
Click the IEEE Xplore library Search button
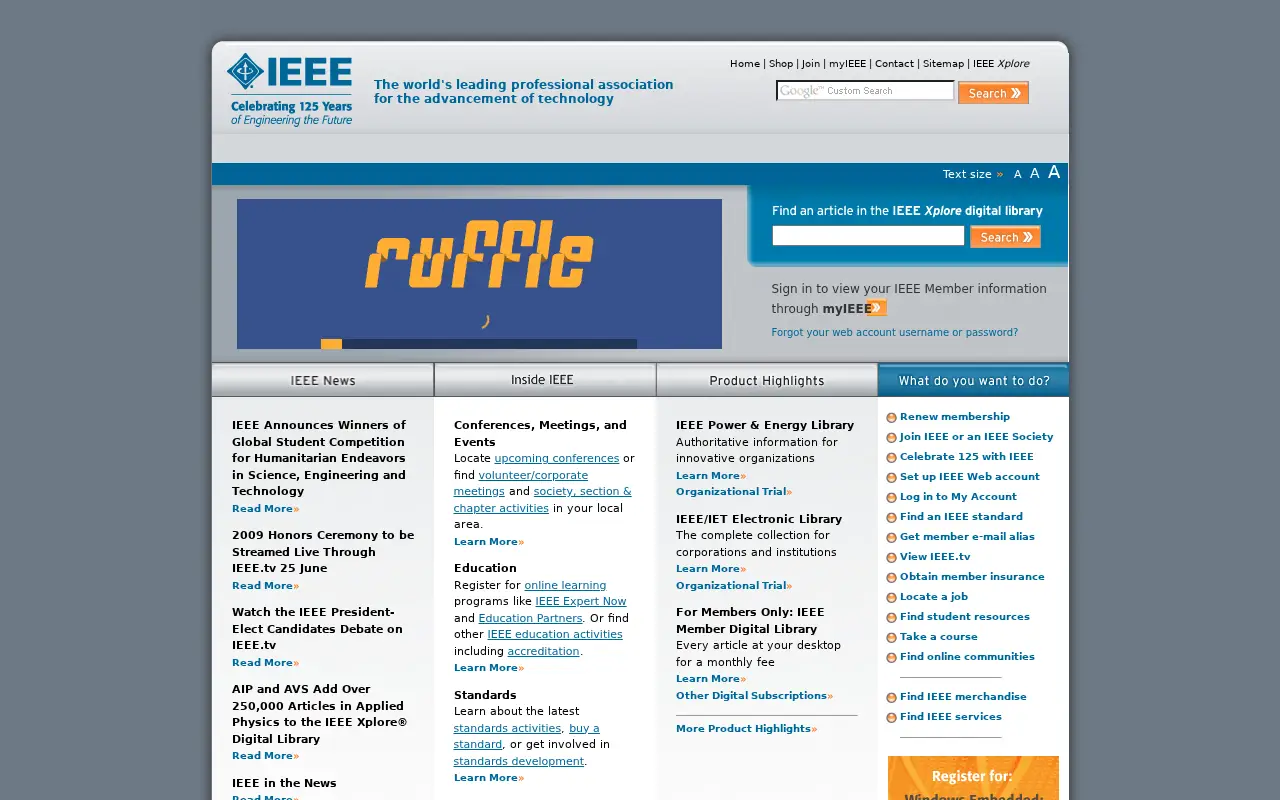(x=1005, y=237)
